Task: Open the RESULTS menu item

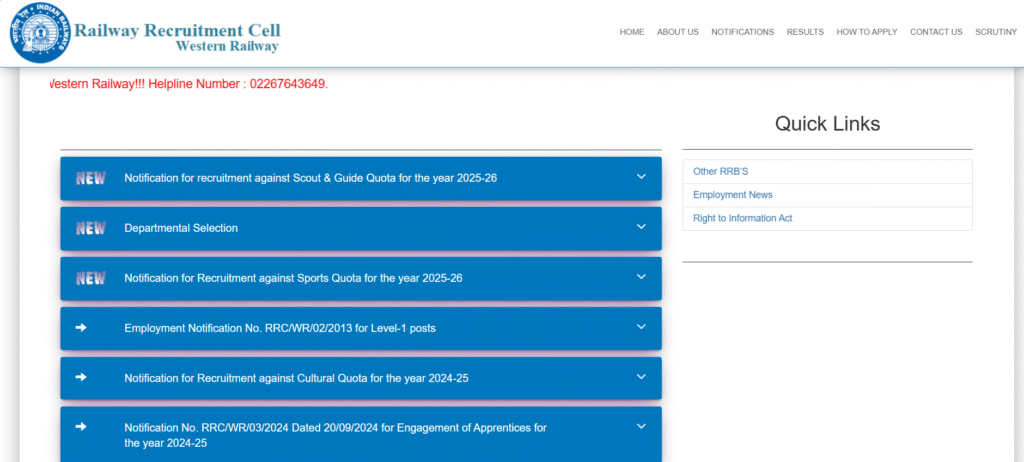Action: [x=805, y=32]
